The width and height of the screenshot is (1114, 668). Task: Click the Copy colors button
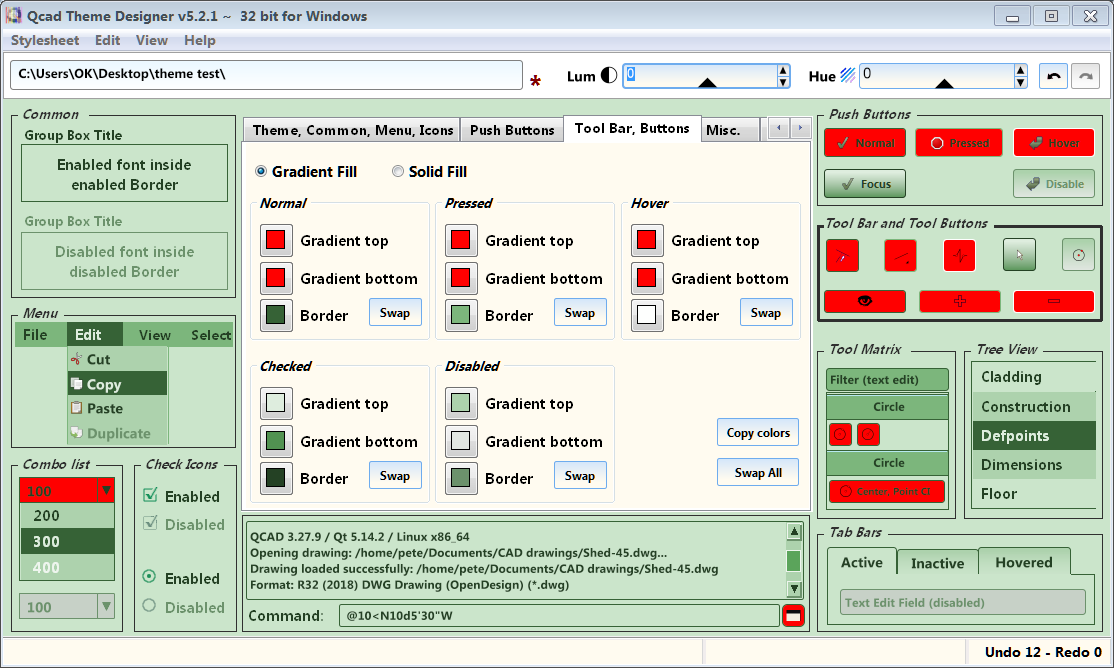click(x=758, y=432)
